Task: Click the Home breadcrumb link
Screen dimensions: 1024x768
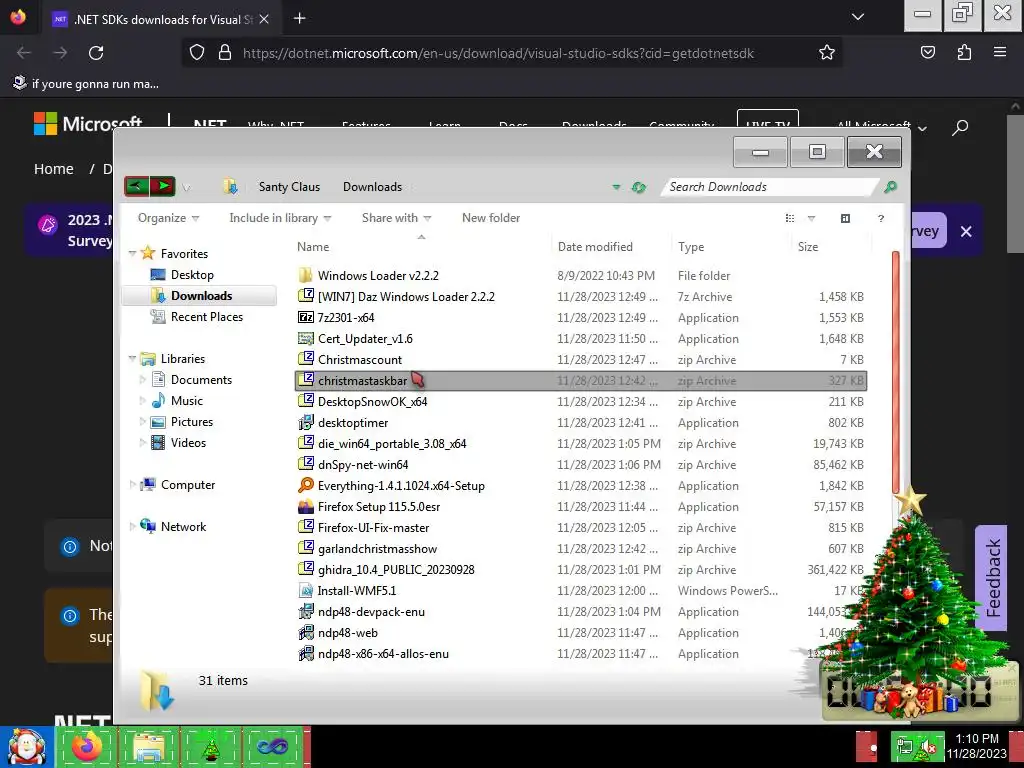Action: (x=54, y=169)
